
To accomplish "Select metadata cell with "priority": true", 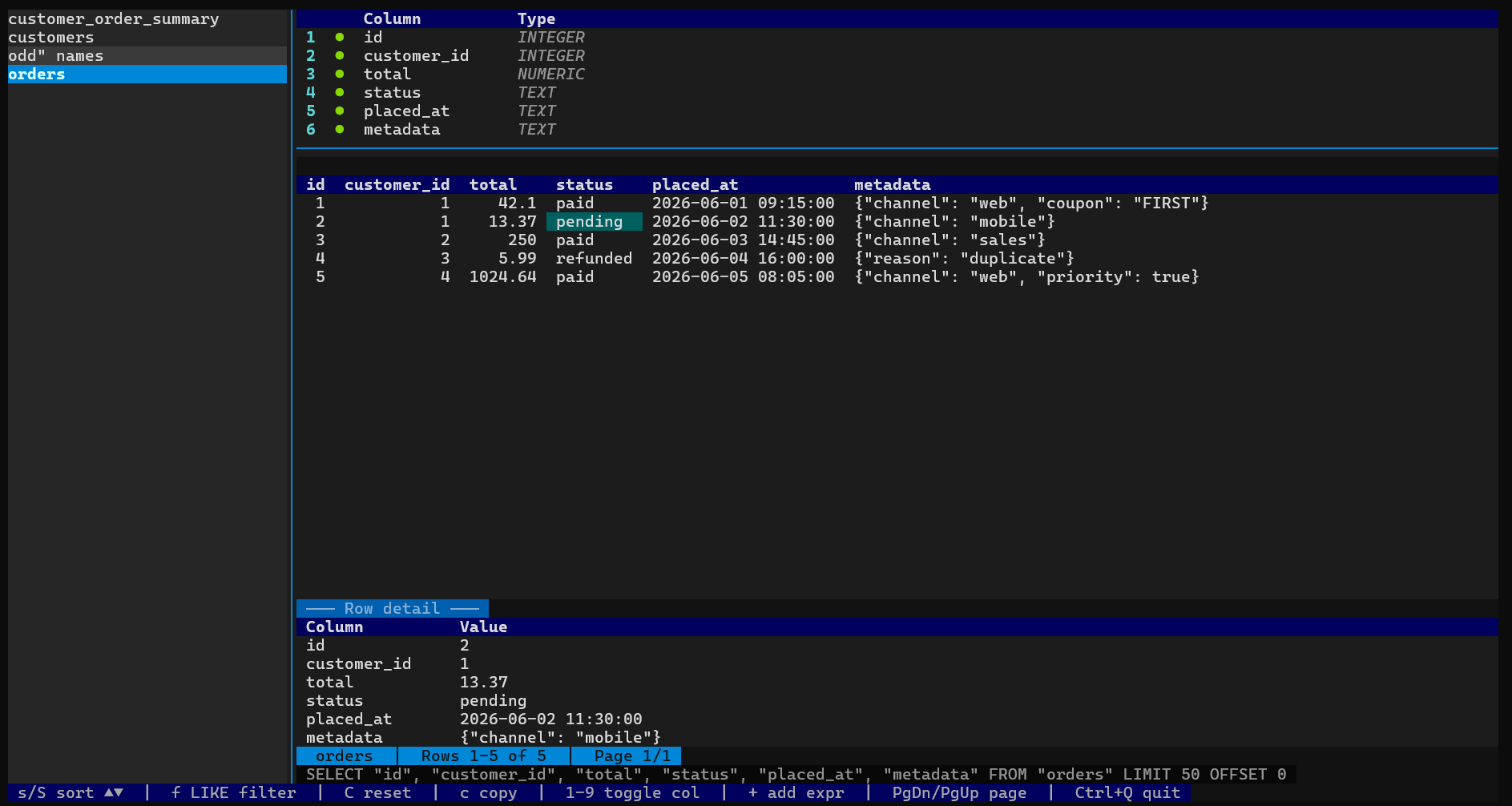I will coord(1027,276).
